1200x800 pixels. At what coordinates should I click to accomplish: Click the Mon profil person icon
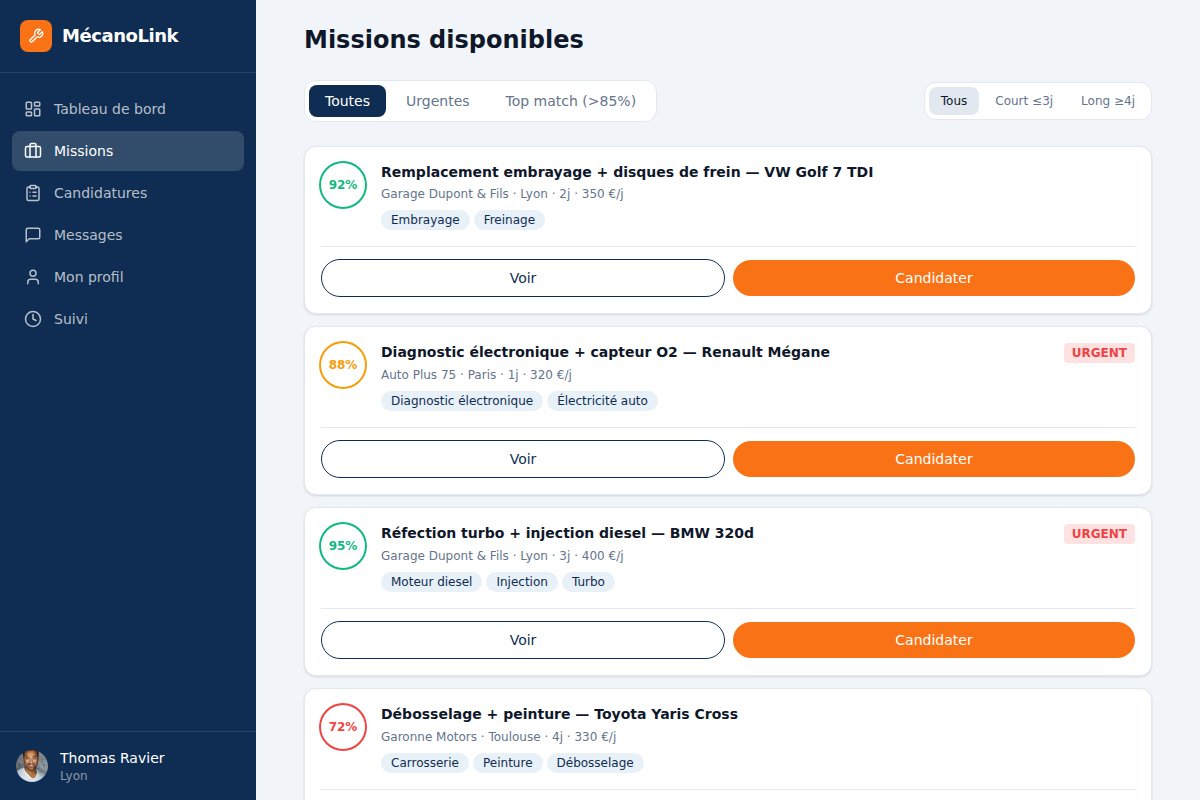[x=33, y=277]
